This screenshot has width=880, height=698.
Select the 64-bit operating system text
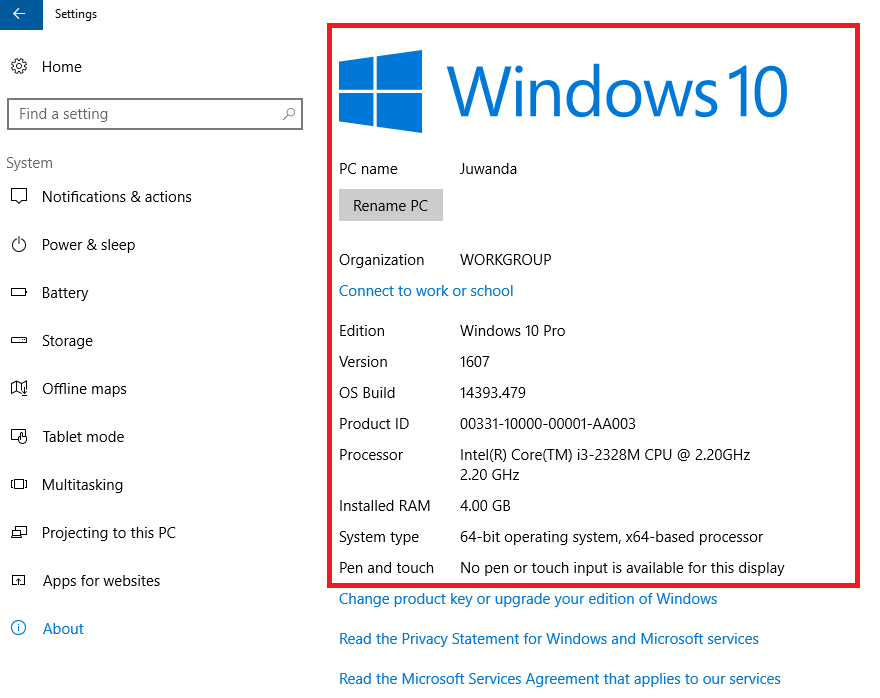pyautogui.click(x=611, y=537)
